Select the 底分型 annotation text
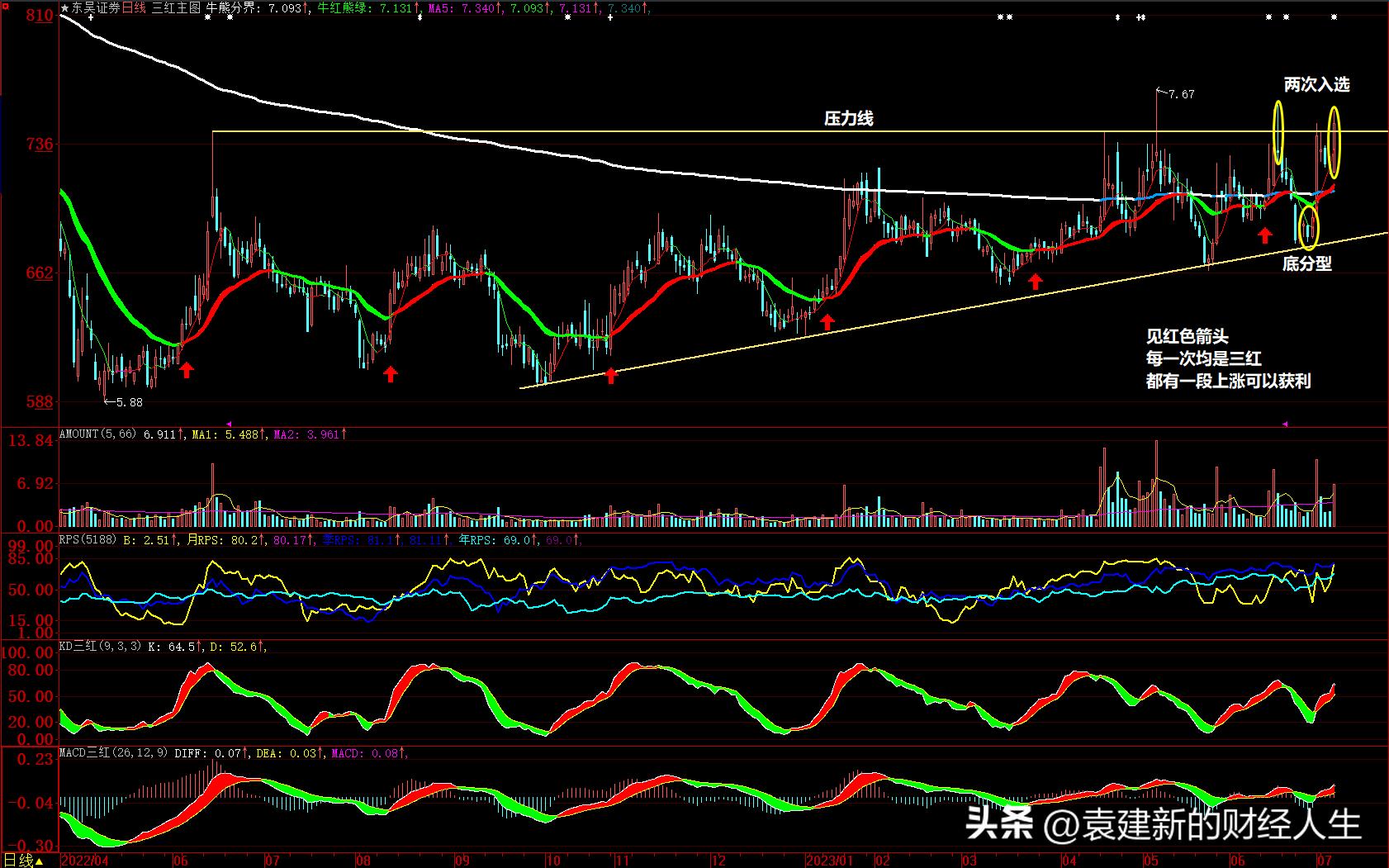This screenshot has height=868, width=1389. tap(1306, 263)
